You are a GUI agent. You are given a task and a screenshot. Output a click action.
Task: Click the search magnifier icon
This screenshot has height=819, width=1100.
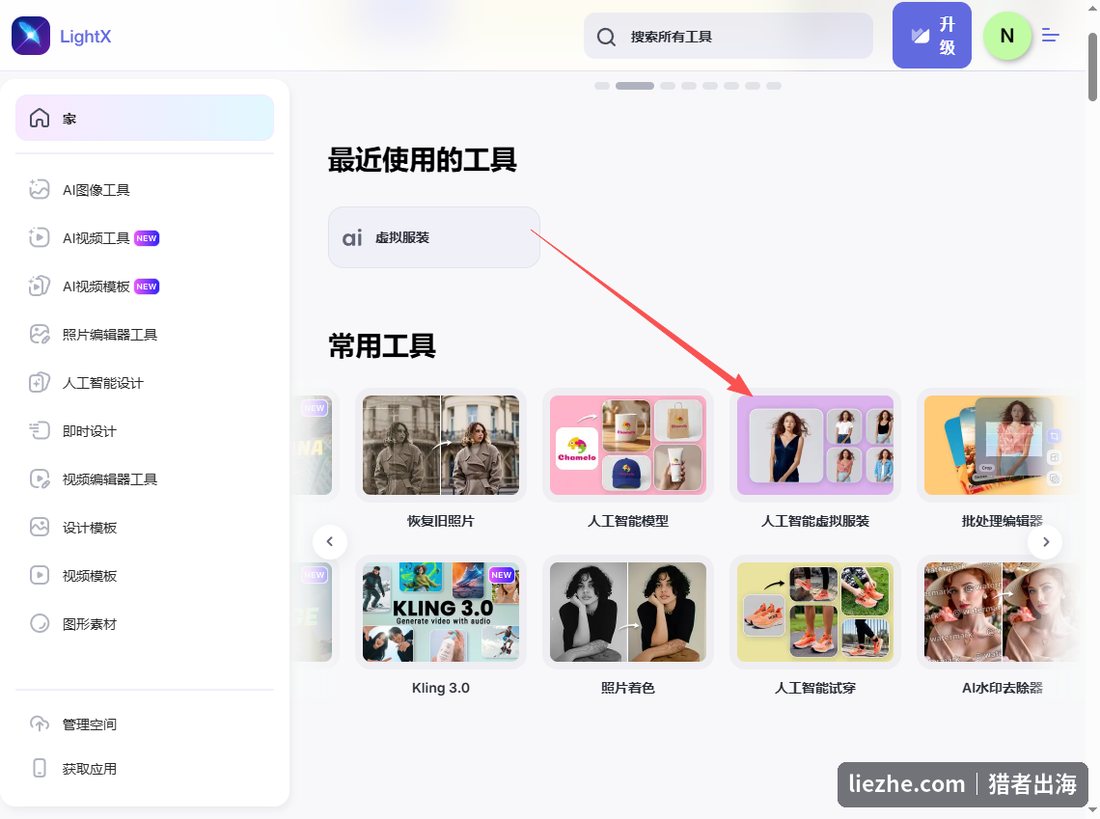point(606,36)
